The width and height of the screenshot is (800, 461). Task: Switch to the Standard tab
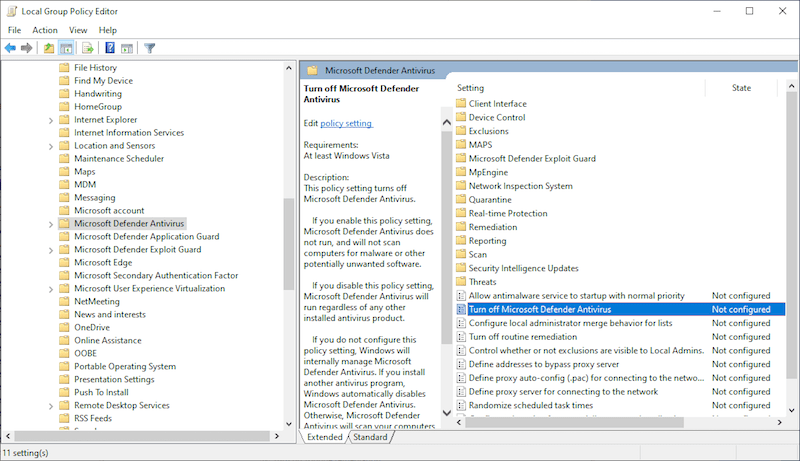370,437
